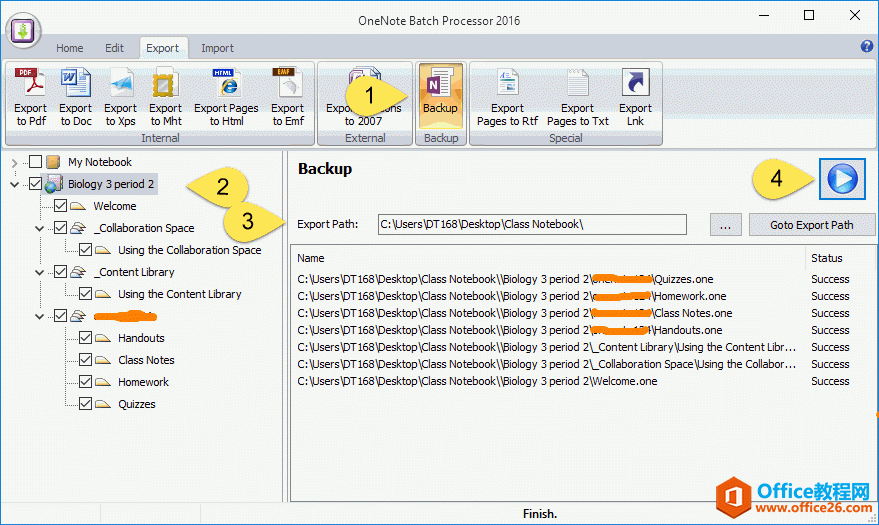Viewport: 879px width, 525px height.
Task: Click the Goto Export Path button
Action: pyautogui.click(x=811, y=225)
